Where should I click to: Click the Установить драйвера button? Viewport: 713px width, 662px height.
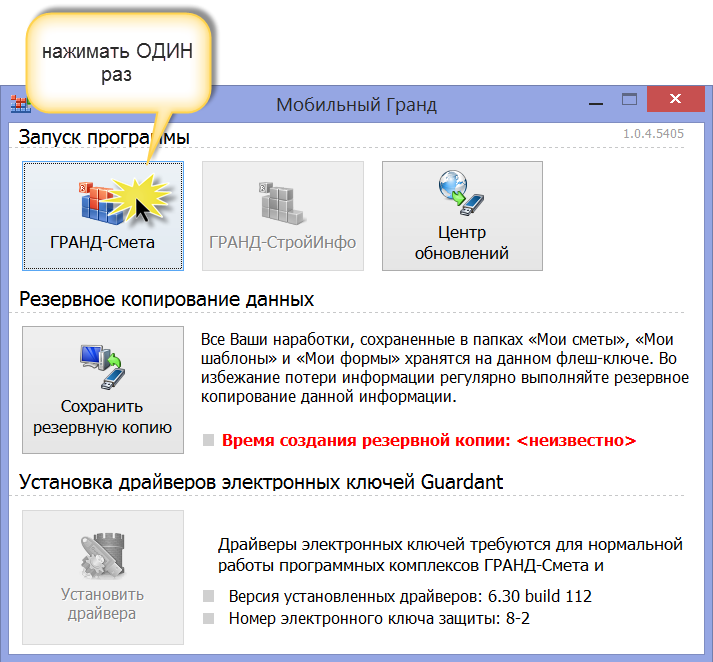point(103,577)
